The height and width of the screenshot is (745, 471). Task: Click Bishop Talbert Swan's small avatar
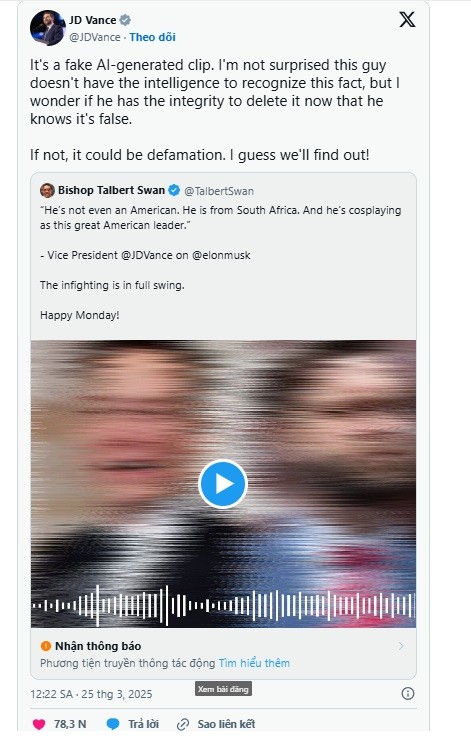click(47, 191)
